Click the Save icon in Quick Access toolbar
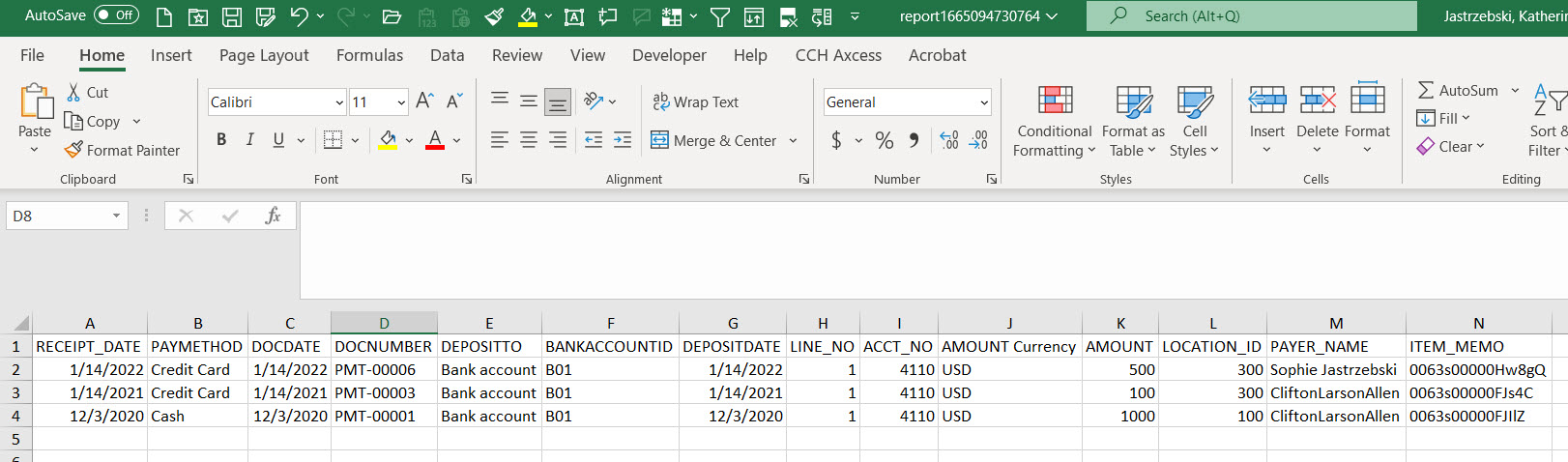Image resolution: width=1568 pixels, height=462 pixels. [x=232, y=16]
